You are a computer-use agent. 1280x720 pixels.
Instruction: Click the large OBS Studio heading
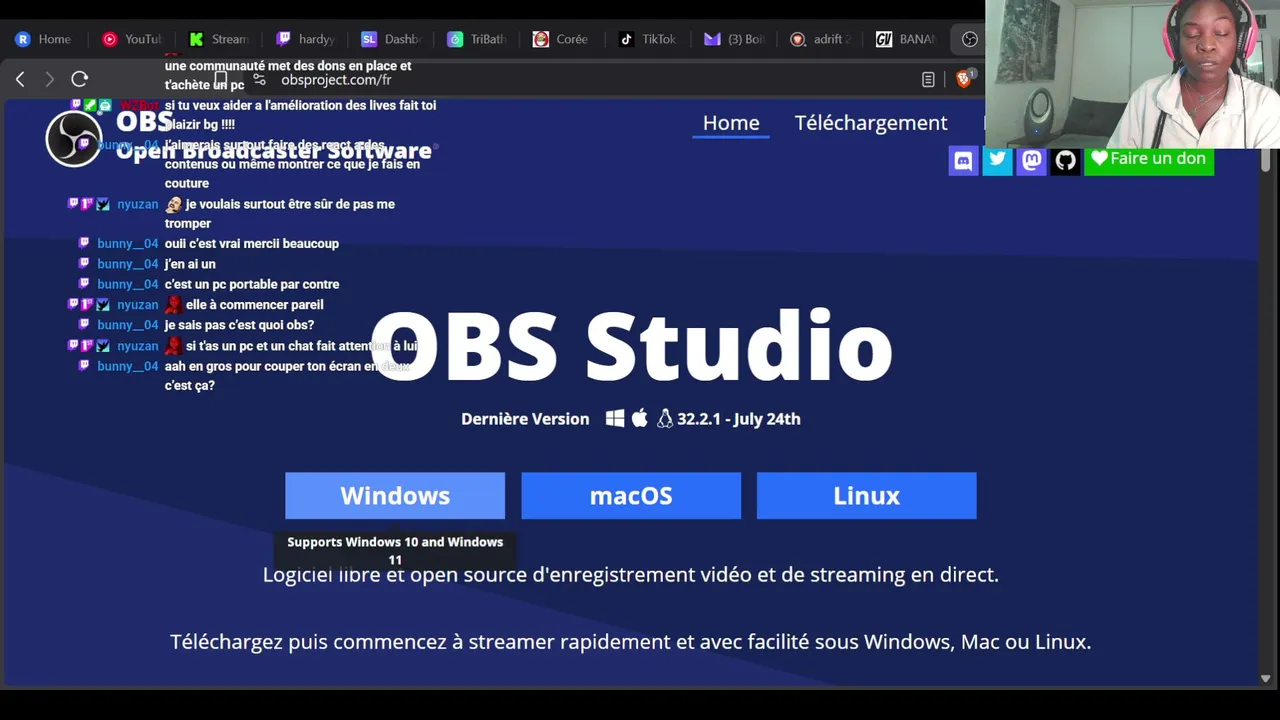pyautogui.click(x=631, y=346)
